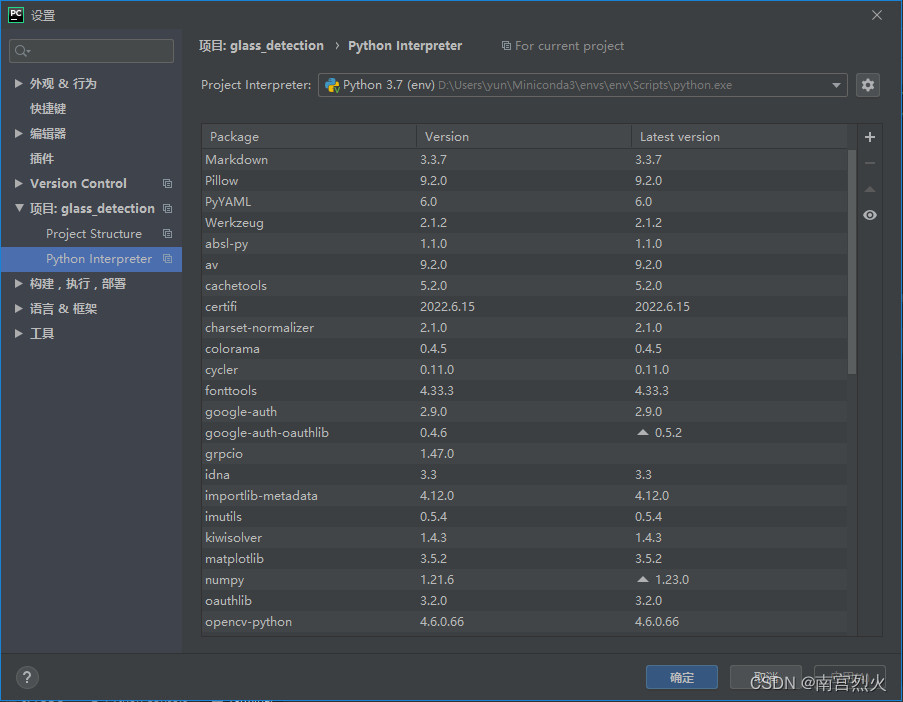Select the Werkzeug package row
The image size is (903, 702).
click(x=525, y=223)
